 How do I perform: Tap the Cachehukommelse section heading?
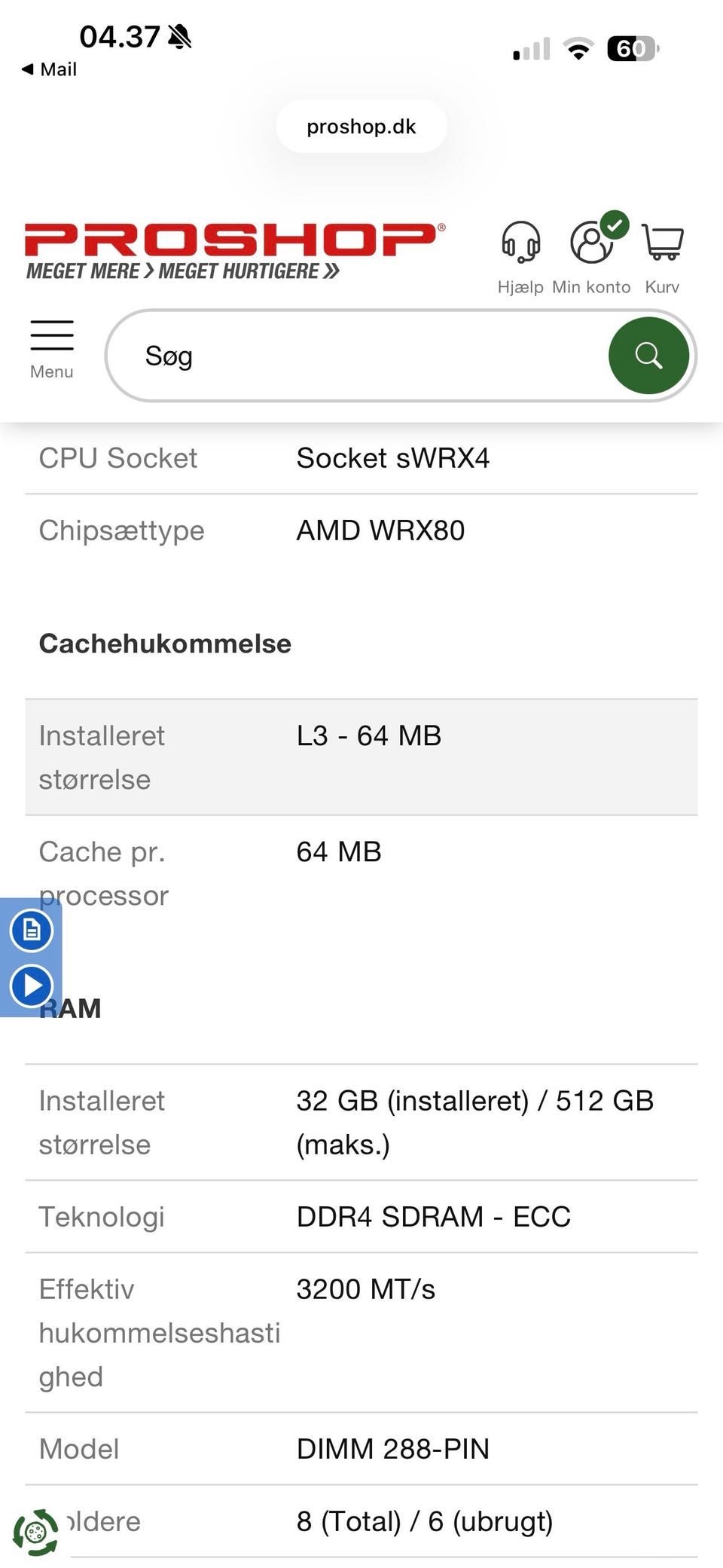165,643
